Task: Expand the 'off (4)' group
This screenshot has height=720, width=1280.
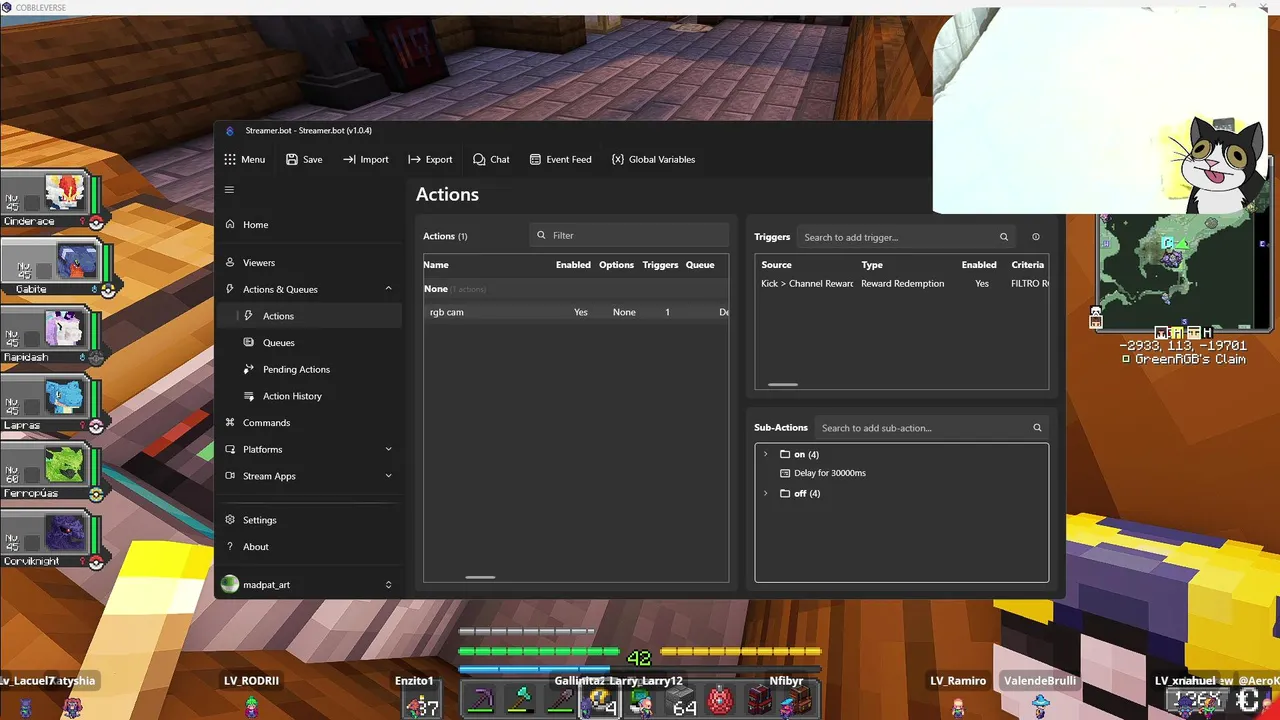Action: point(766,493)
